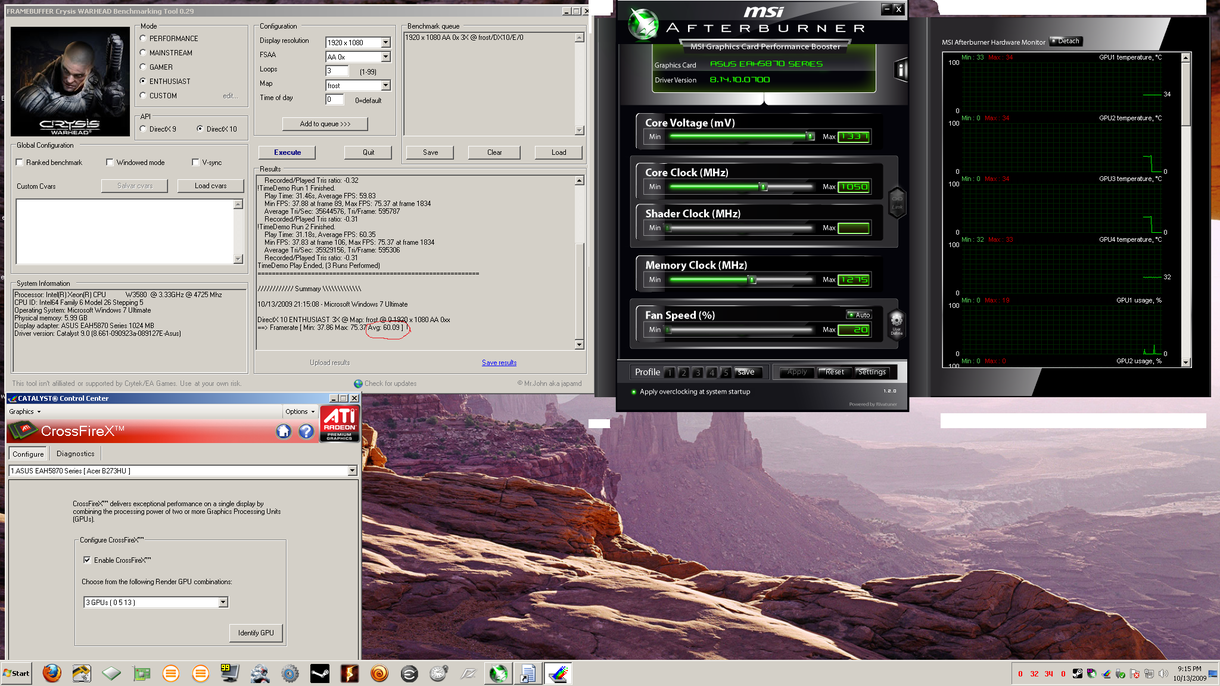Click the Afterburner Reset button
The image size is (1220, 686).
(x=834, y=372)
